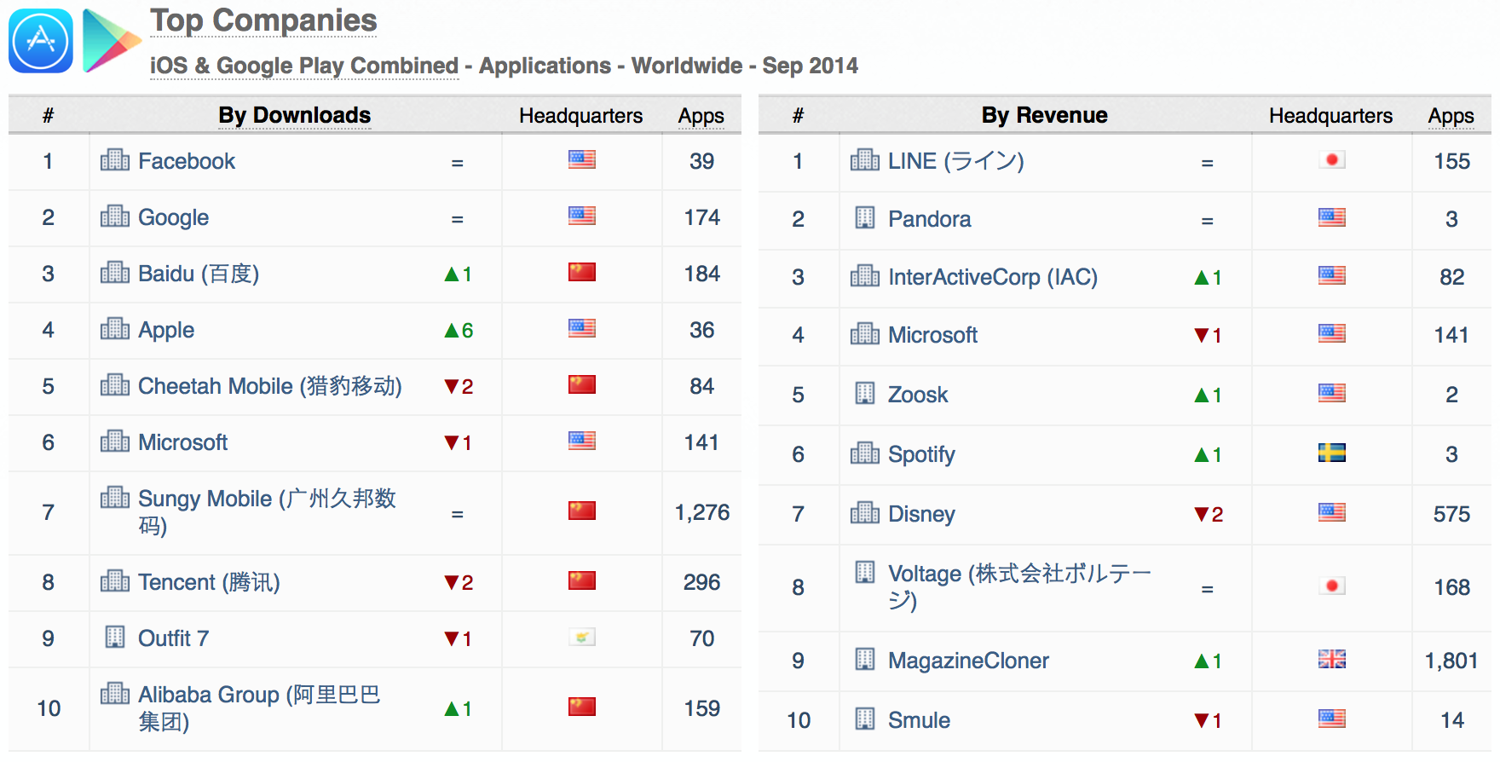
Task: Click the company icon beside Alibaba Group
Action: click(115, 693)
